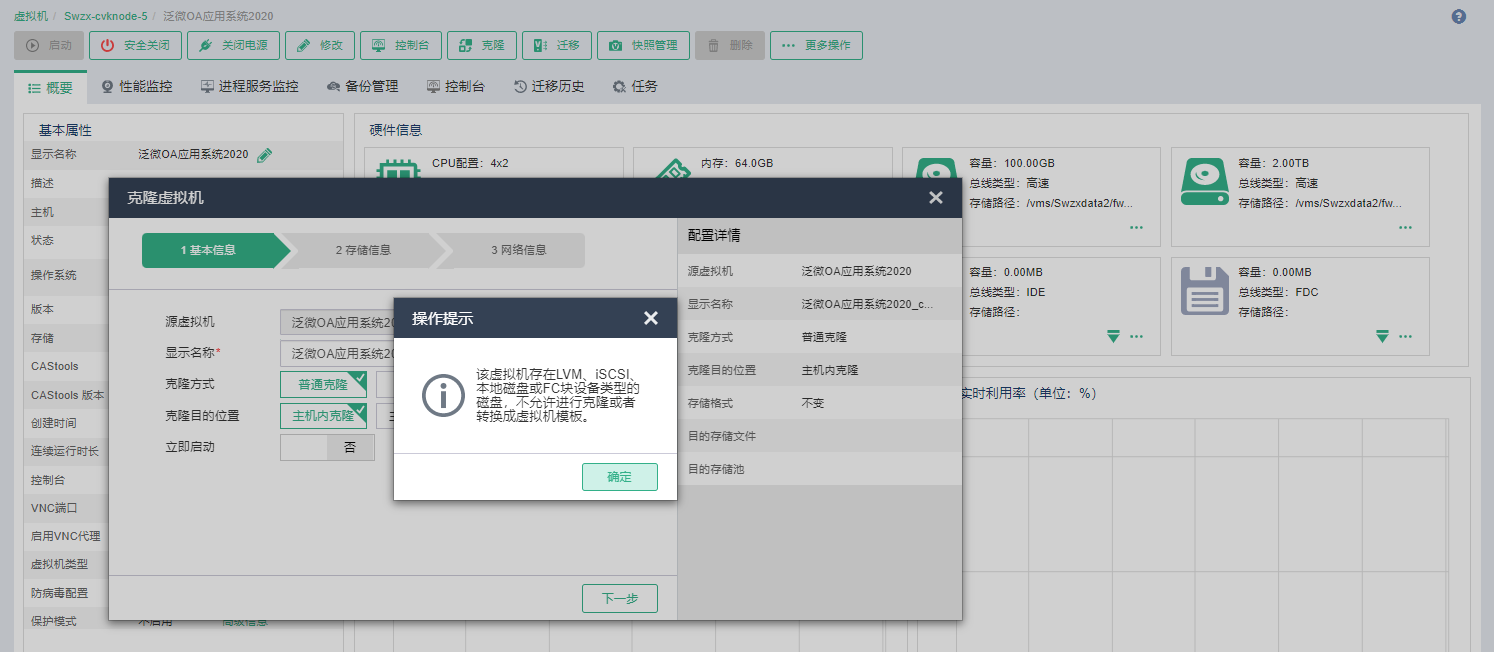Image resolution: width=1494 pixels, height=652 pixels.
Task: Switch to the 迁移历史 tab
Action: pyautogui.click(x=549, y=87)
